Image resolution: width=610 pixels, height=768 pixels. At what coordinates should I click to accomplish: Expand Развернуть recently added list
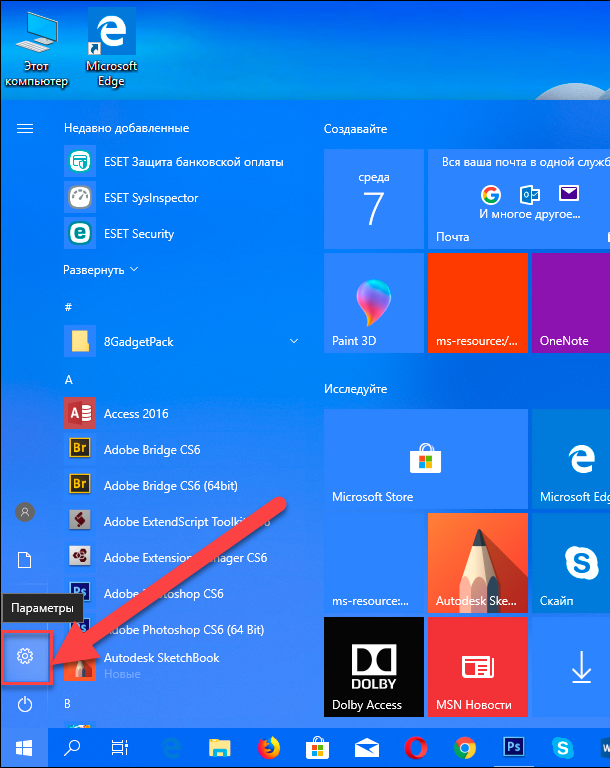[x=101, y=270]
